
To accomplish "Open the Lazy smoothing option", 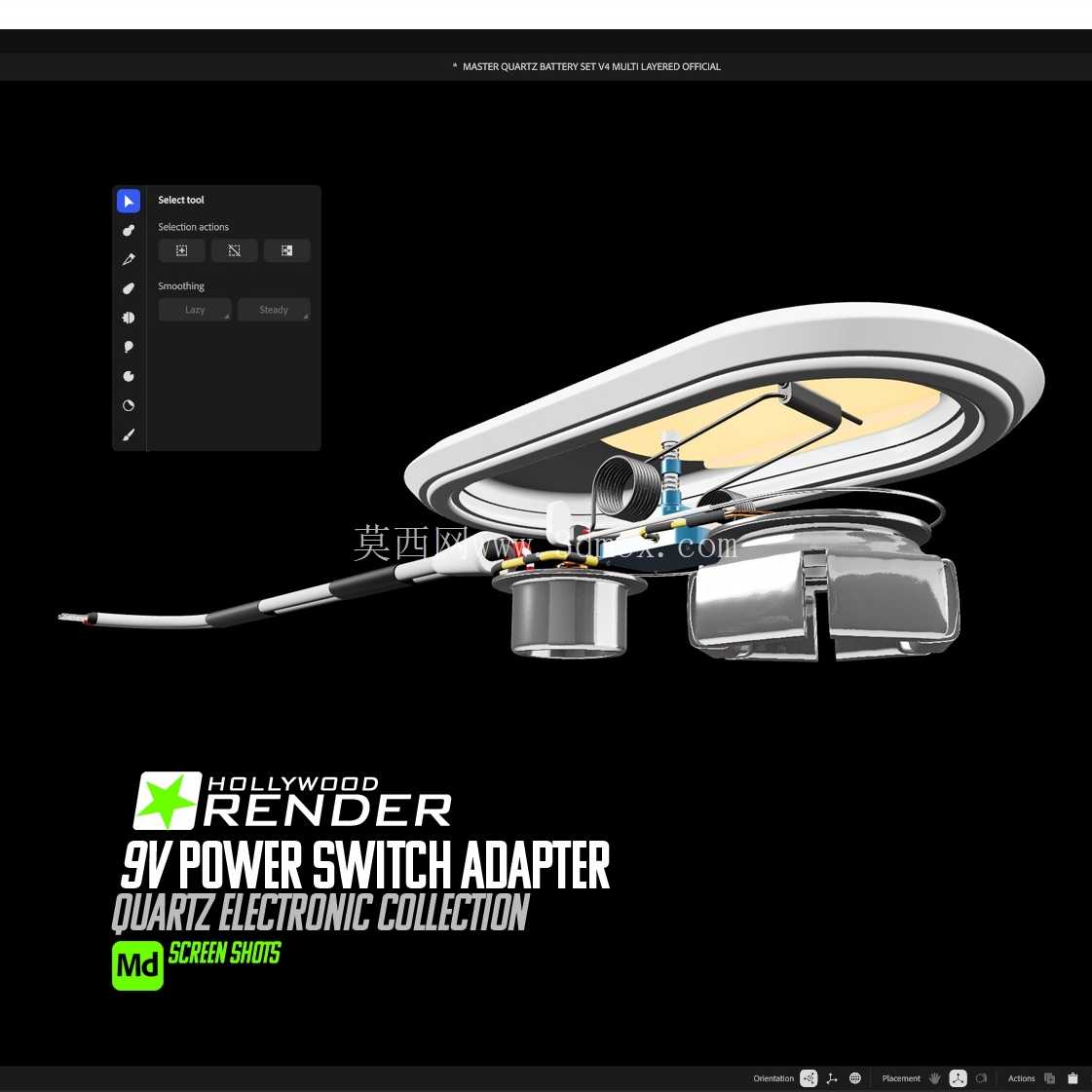I will click(195, 310).
